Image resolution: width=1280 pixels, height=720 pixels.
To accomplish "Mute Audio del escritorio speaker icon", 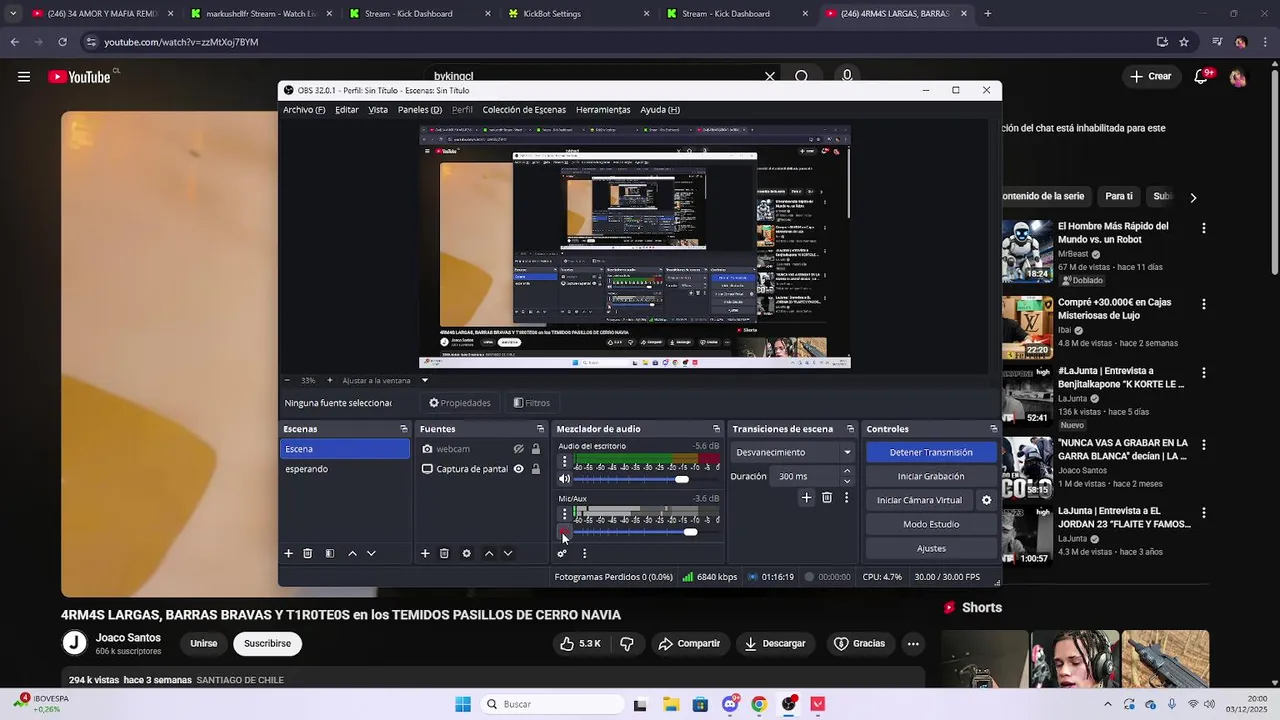I will pyautogui.click(x=564, y=479).
